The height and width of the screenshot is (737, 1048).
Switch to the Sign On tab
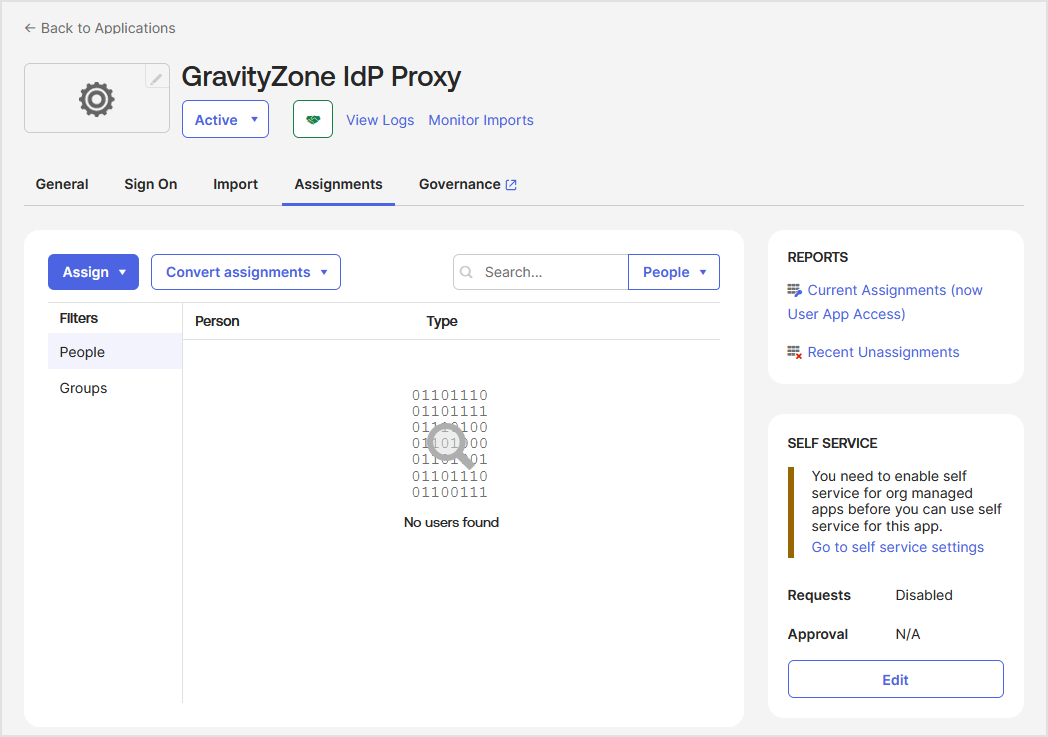[150, 184]
